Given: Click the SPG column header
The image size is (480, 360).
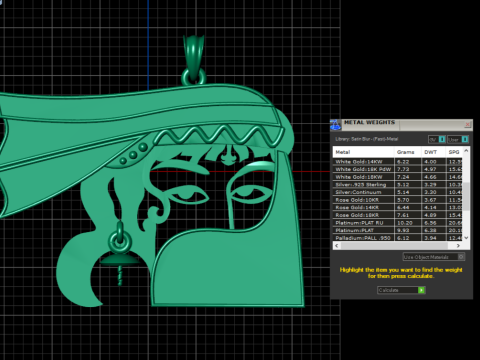Looking at the screenshot, I should (x=454, y=152).
